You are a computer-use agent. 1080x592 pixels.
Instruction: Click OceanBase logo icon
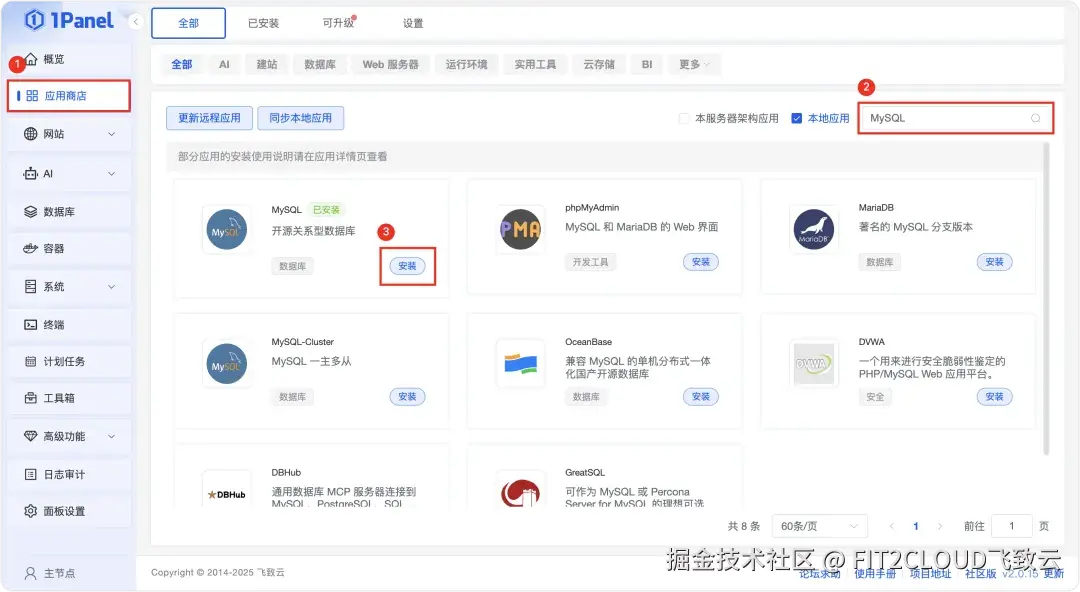click(x=520, y=363)
